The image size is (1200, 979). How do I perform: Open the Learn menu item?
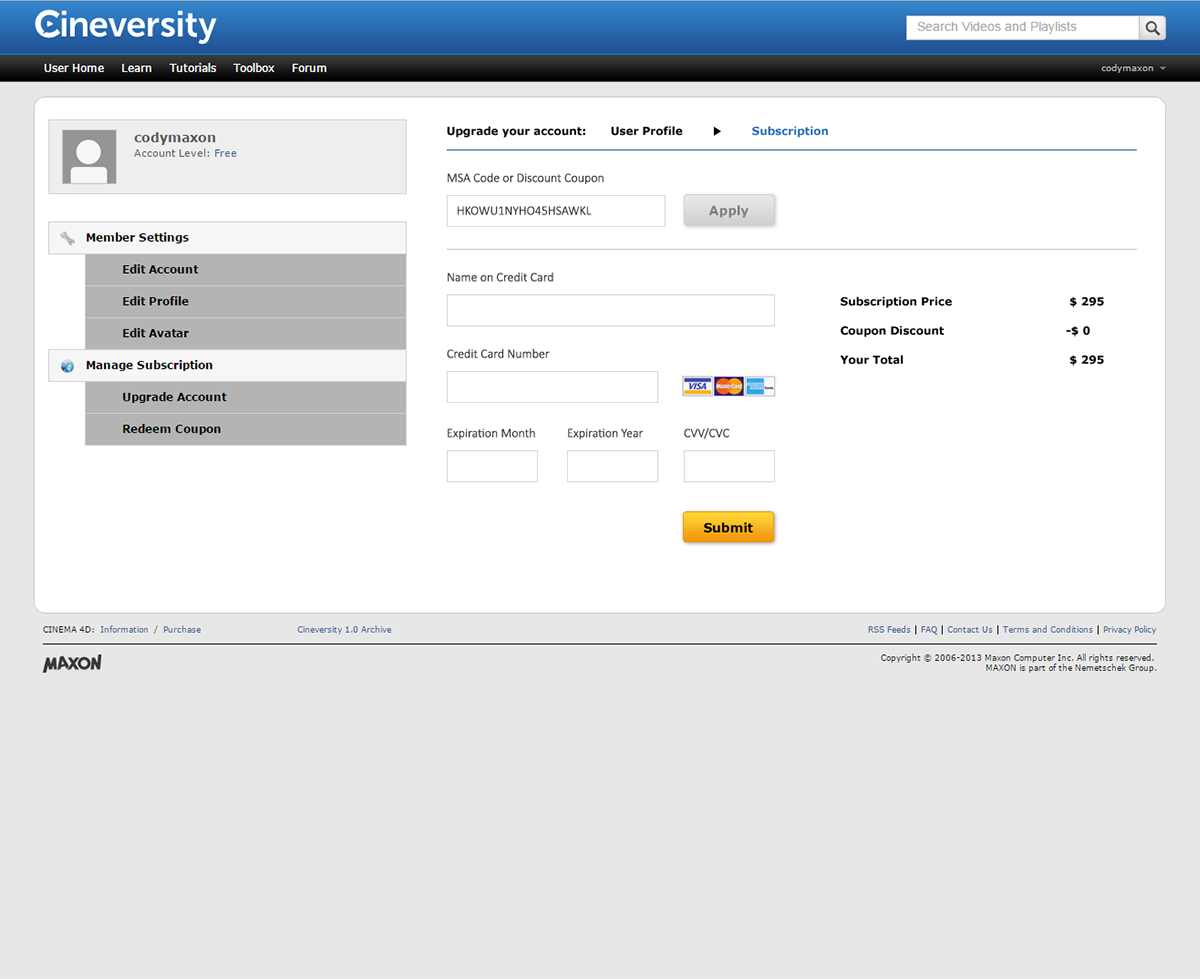pos(136,68)
